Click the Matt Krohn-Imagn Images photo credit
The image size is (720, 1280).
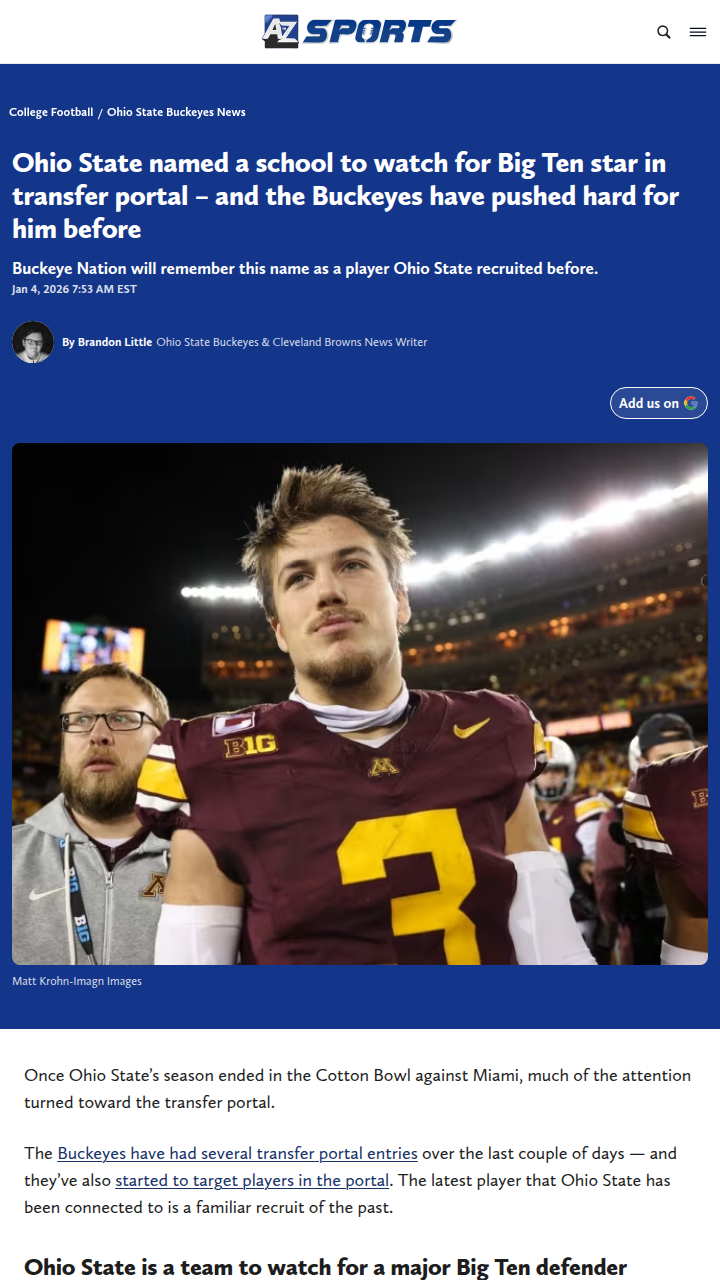(x=77, y=981)
